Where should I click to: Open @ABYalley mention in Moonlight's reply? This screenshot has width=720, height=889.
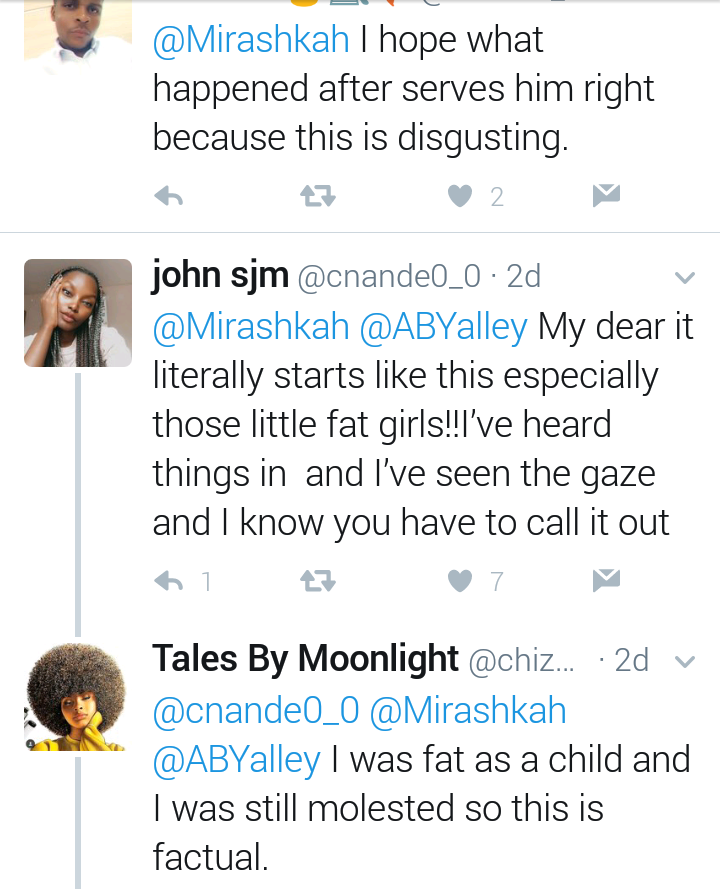[x=236, y=761]
